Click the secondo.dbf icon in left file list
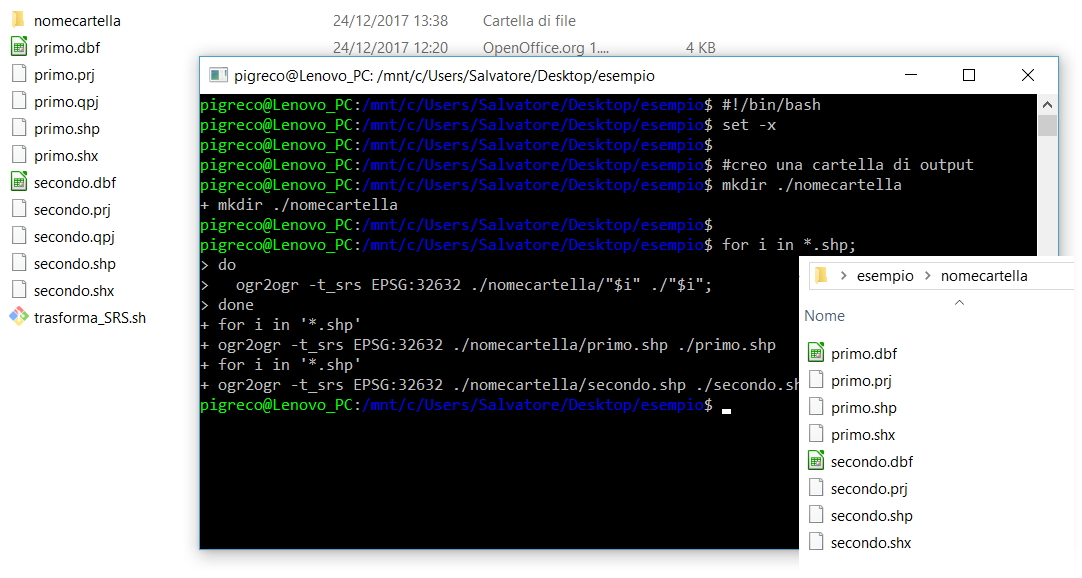 click(x=18, y=182)
